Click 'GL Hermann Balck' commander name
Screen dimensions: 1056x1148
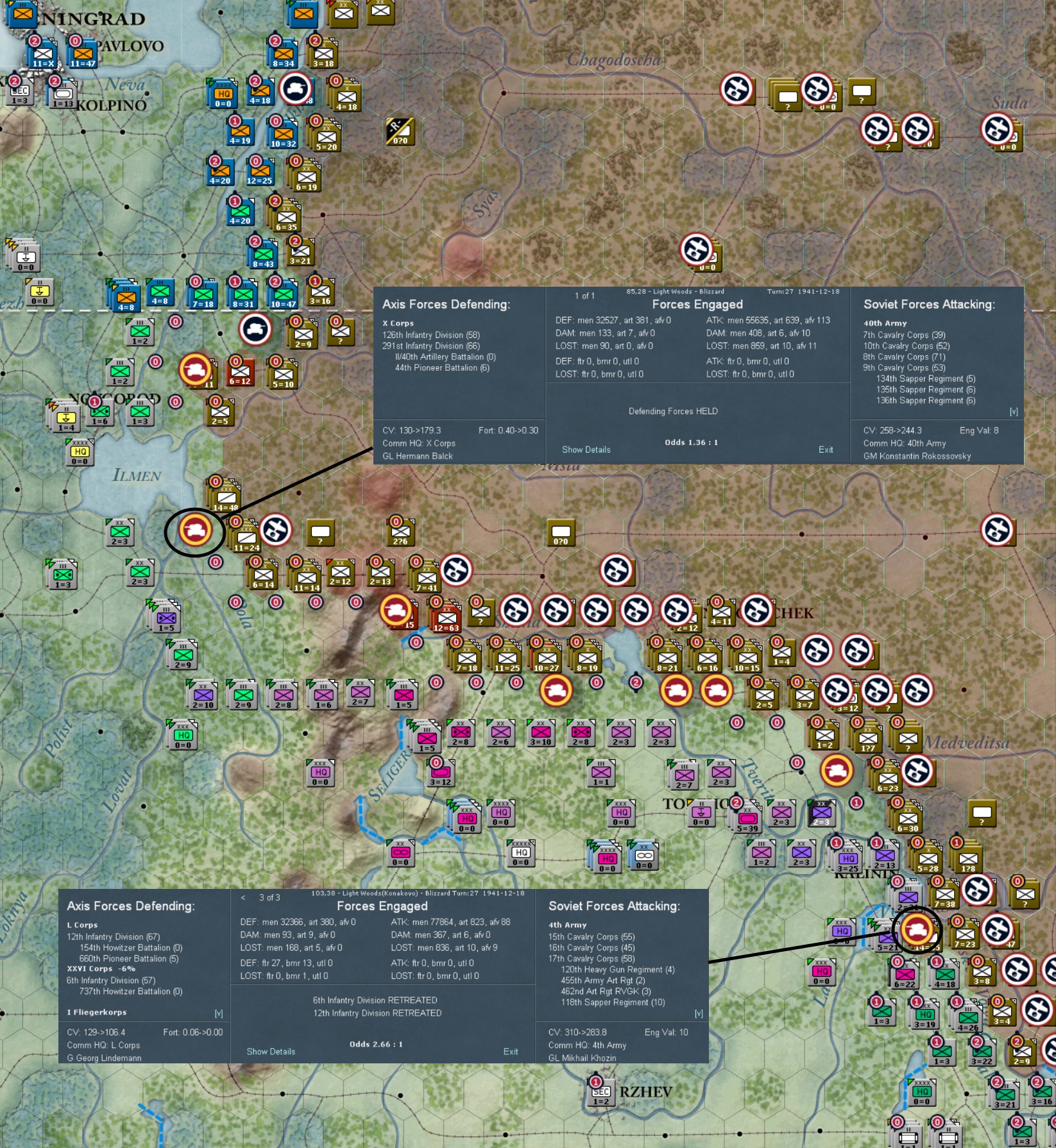click(x=418, y=456)
